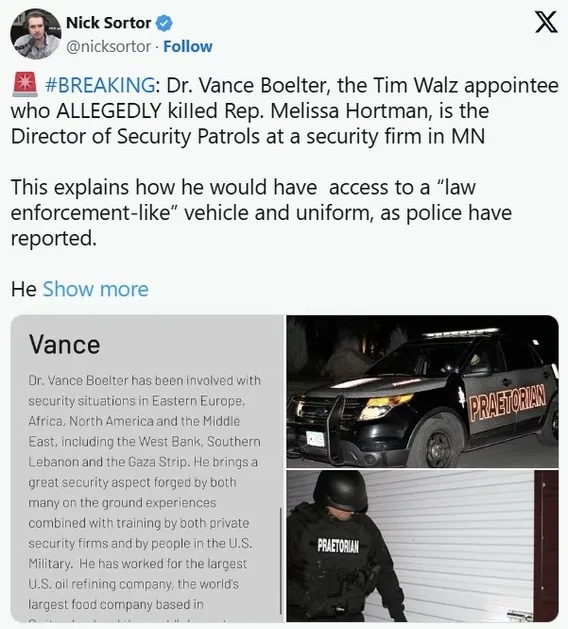Open Nick Sortor's profile picture
This screenshot has width=568, height=629.
pyautogui.click(x=36, y=34)
